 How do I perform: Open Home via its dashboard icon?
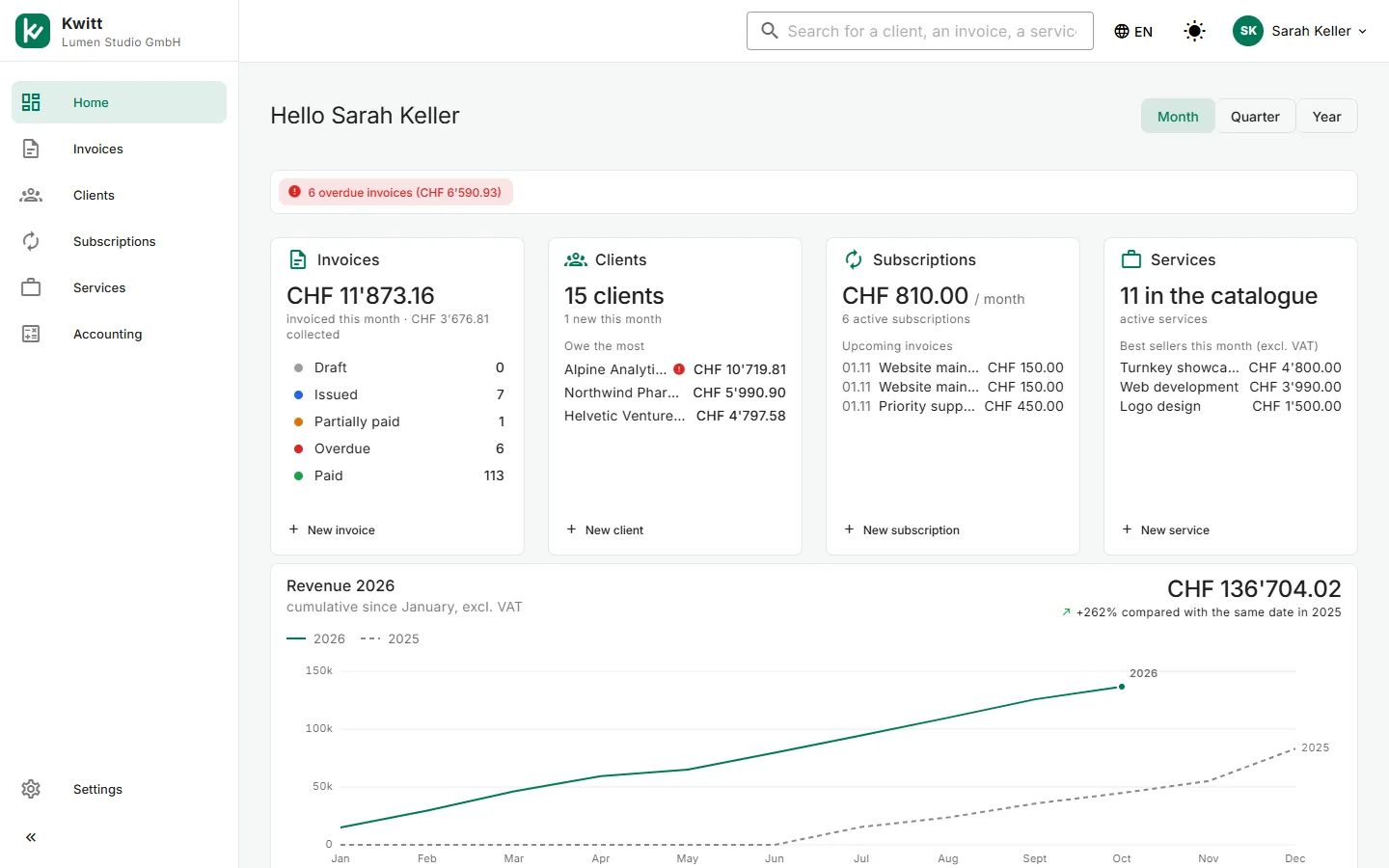click(31, 102)
